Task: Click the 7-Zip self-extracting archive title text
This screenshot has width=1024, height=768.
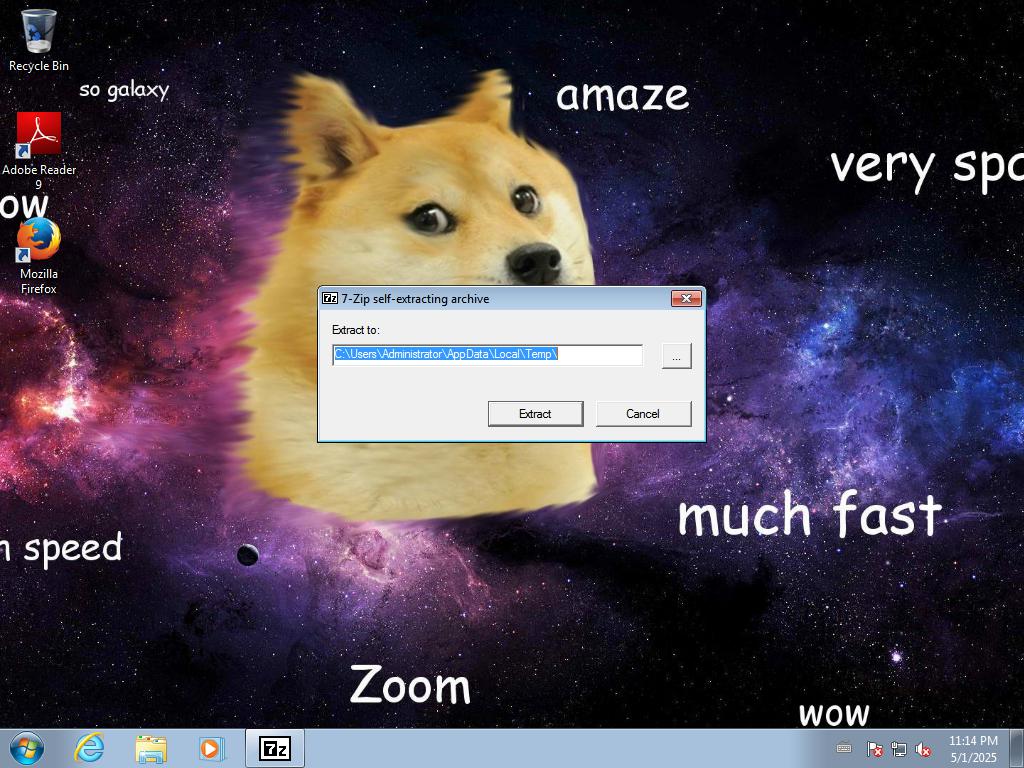Action: click(415, 298)
